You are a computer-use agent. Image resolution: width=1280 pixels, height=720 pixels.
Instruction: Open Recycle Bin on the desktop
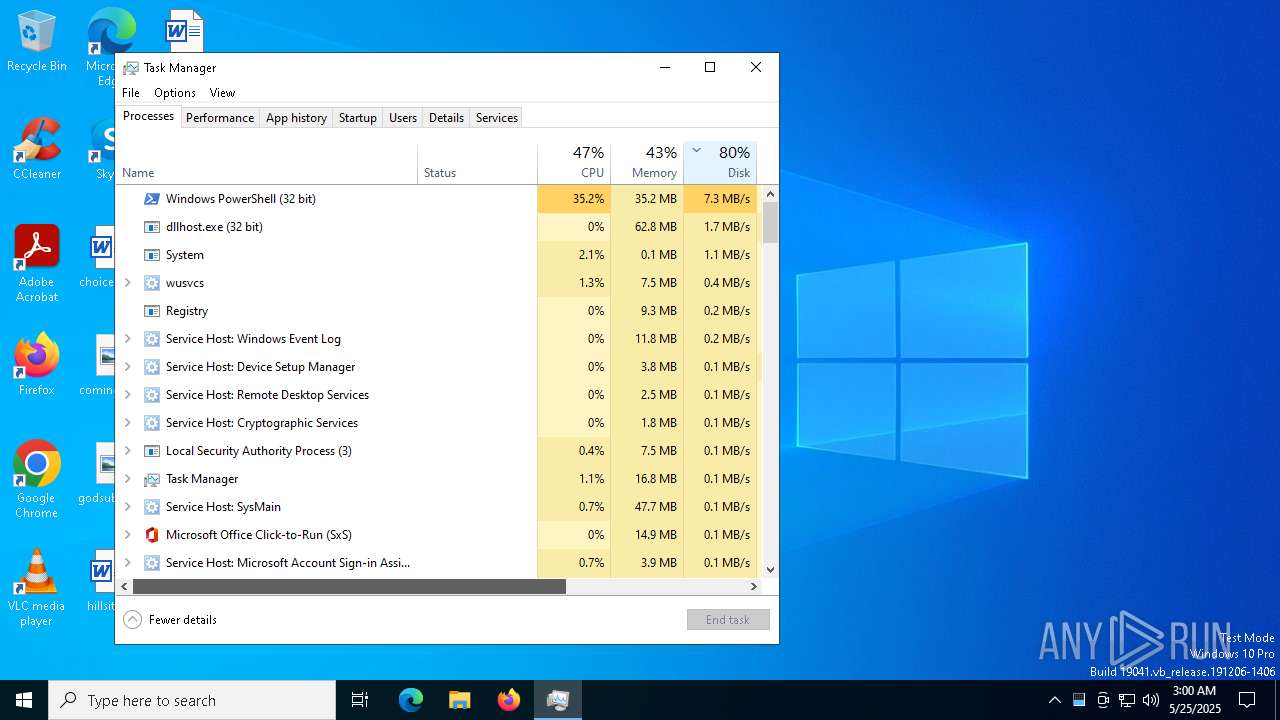point(37,42)
